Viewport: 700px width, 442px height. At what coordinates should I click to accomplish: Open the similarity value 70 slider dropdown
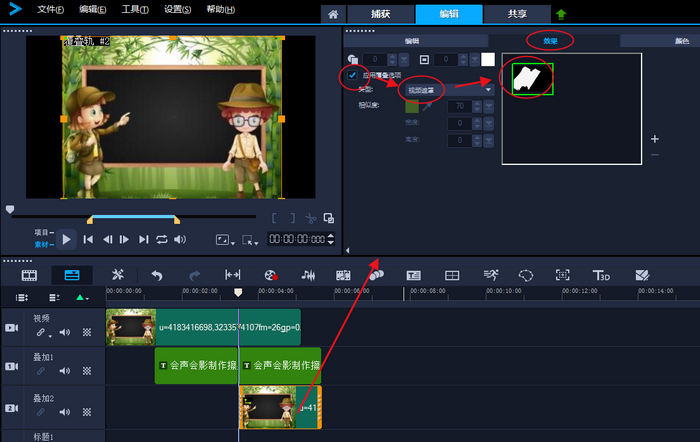[489, 106]
